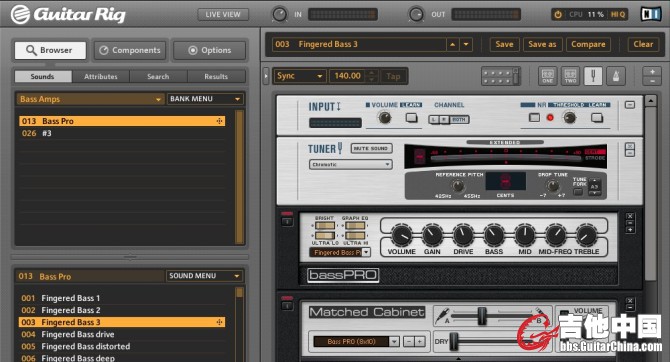Screen dimensions: 670x362
Task: Click the noise reduction THRESHOLD knob
Action: coord(569,118)
